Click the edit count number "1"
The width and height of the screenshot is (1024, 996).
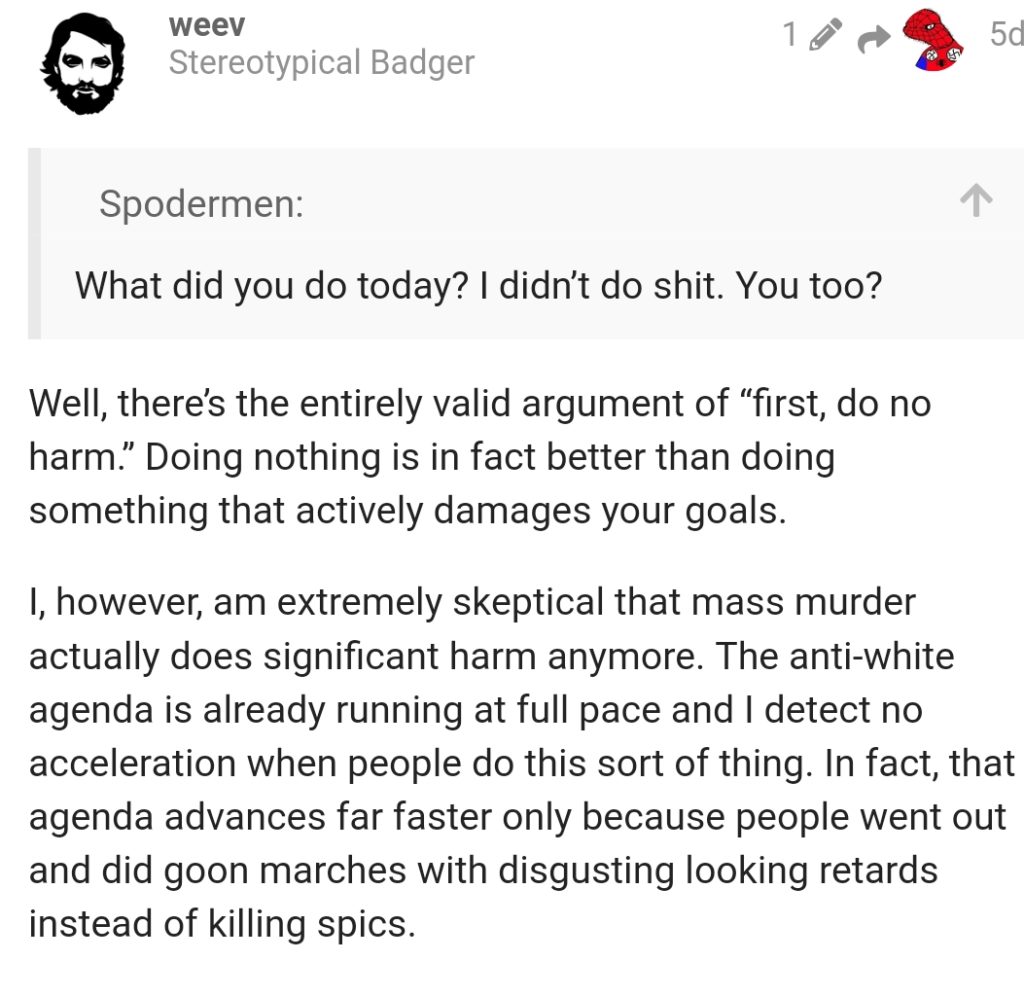coord(790,36)
